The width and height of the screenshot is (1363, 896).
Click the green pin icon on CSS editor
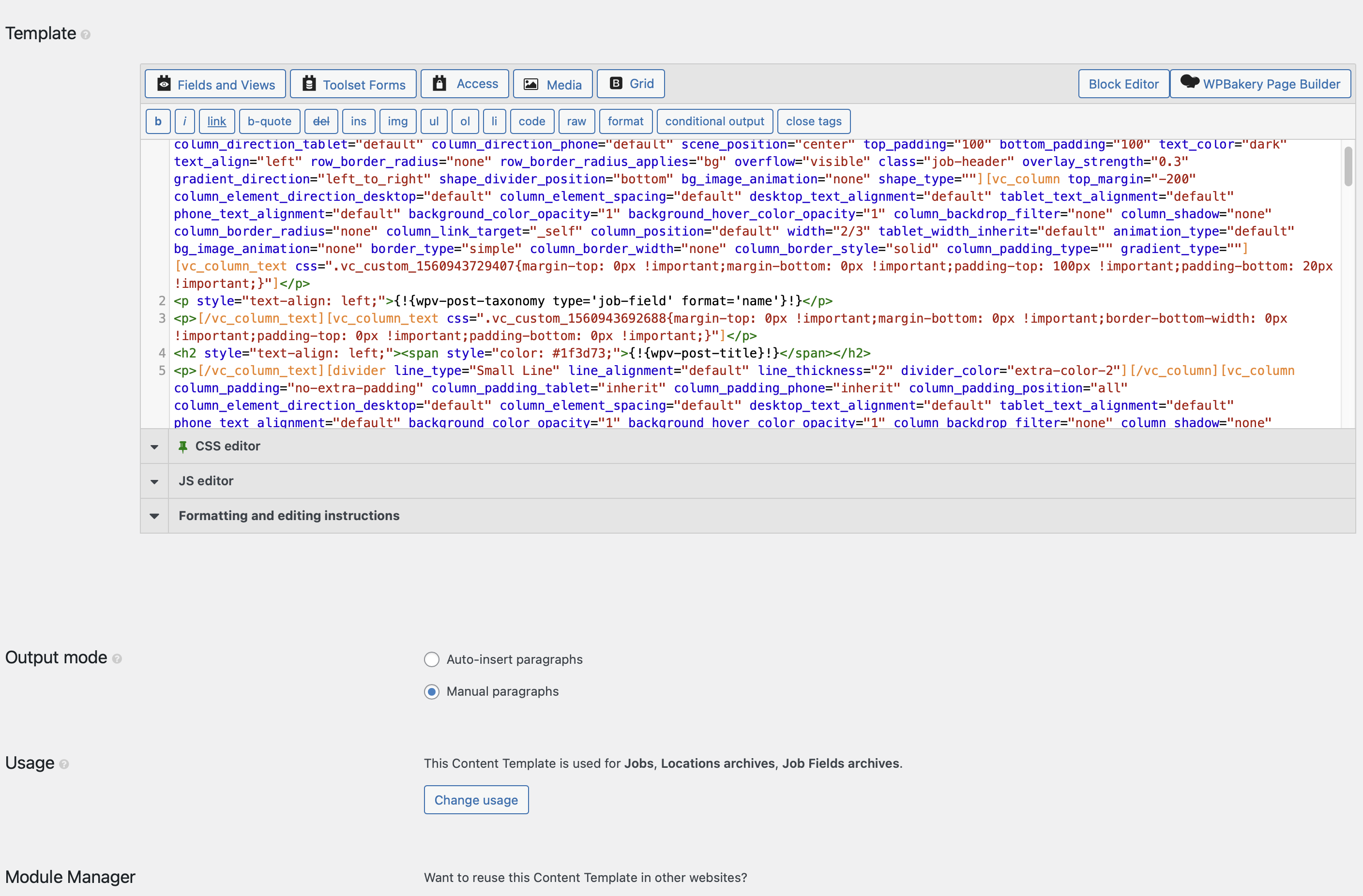(x=182, y=447)
